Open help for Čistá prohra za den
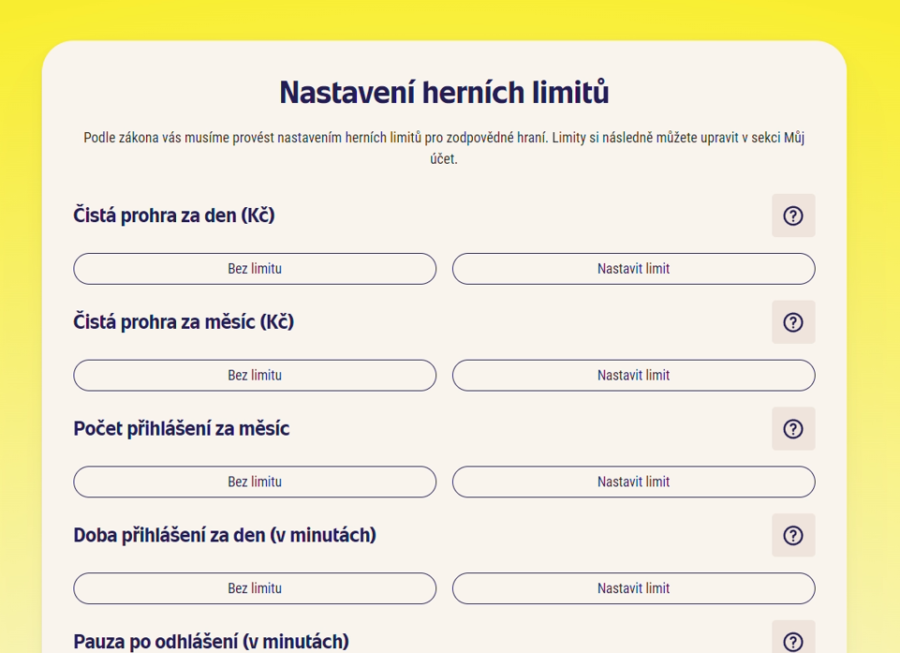 pyautogui.click(x=793, y=216)
